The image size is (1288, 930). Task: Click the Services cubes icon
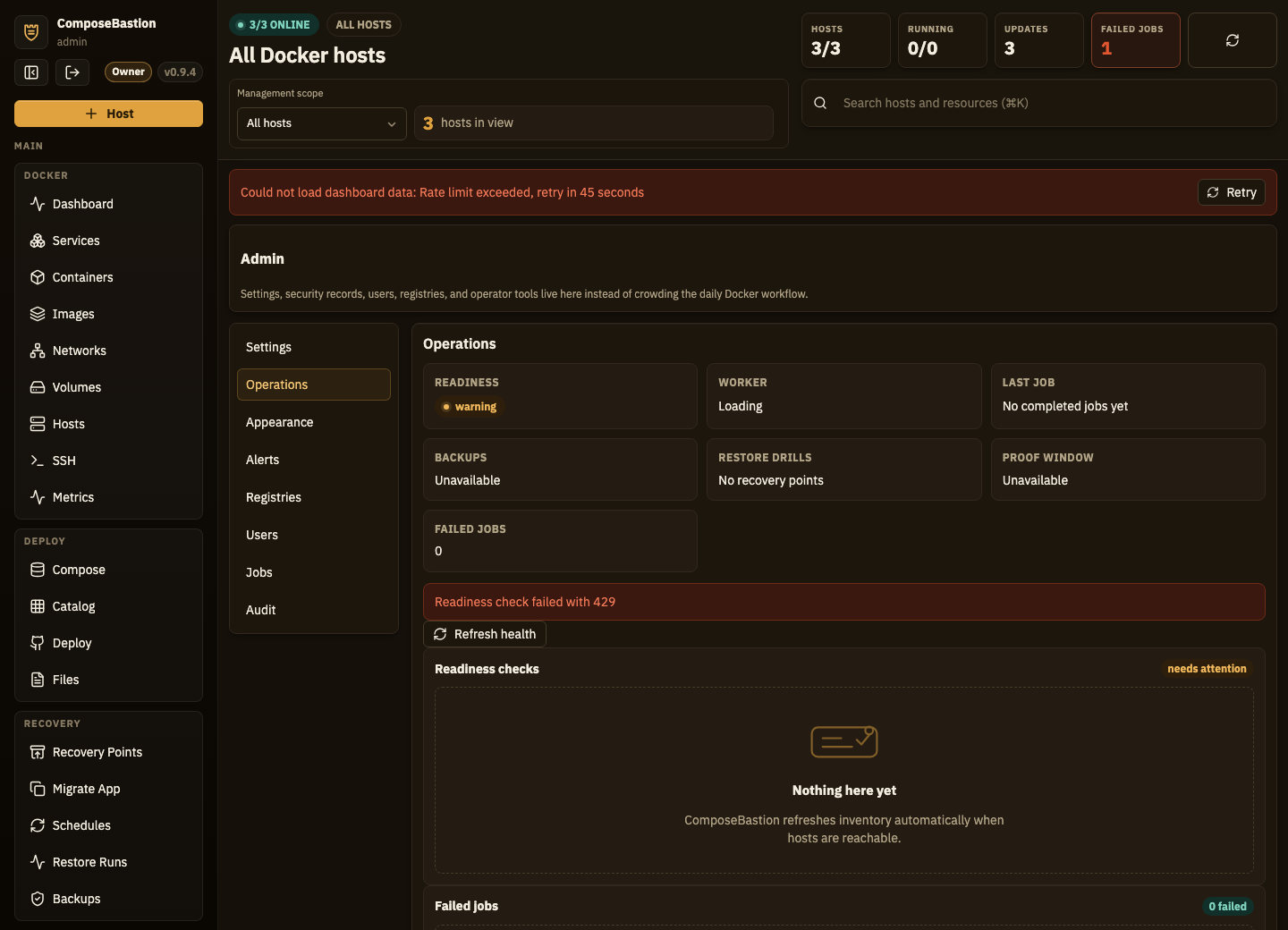pyautogui.click(x=38, y=241)
